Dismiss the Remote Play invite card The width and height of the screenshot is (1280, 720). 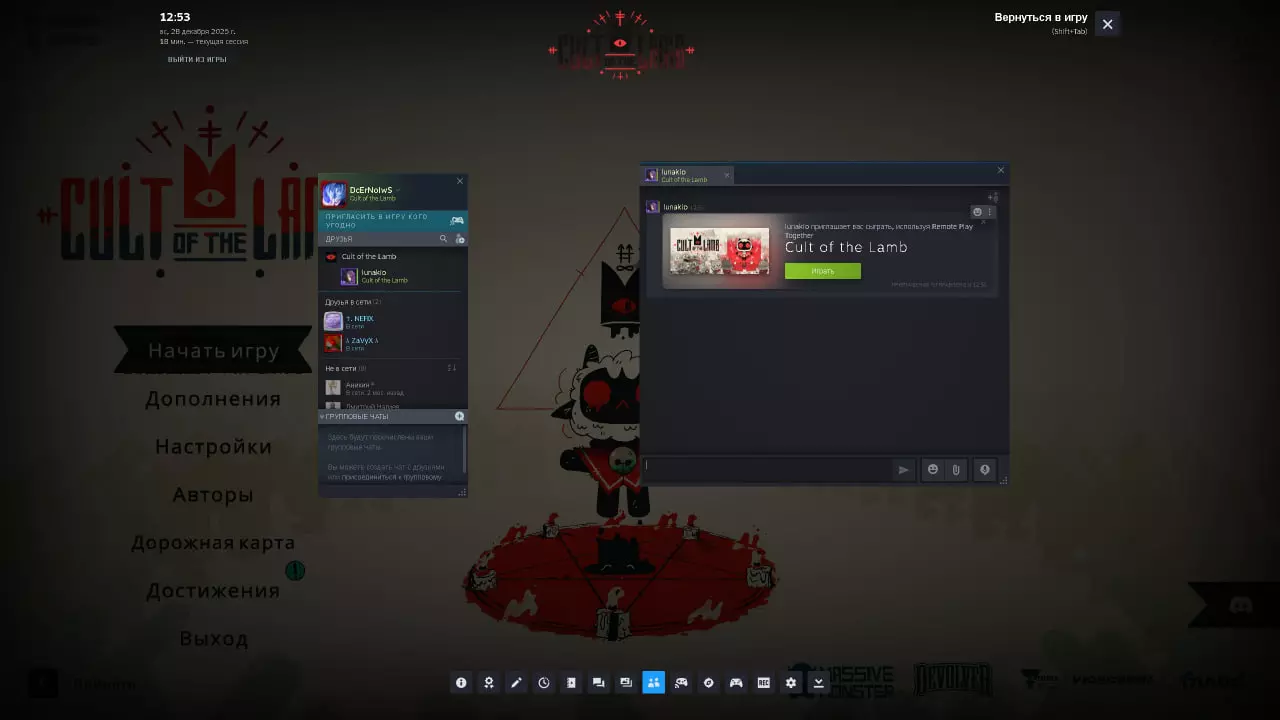tap(983, 222)
